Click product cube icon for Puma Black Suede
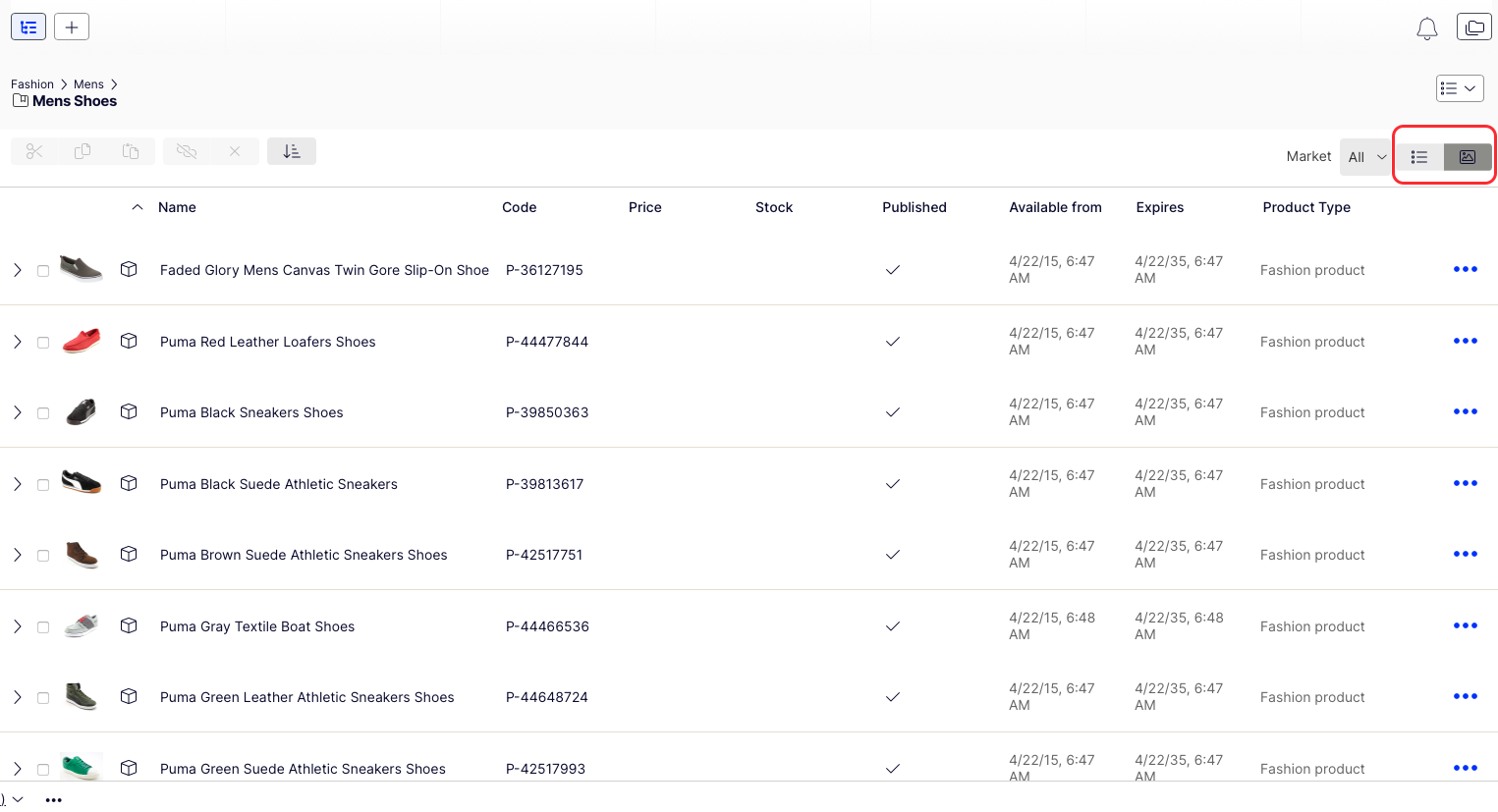Screen dimensions: 1498x812 [129, 483]
